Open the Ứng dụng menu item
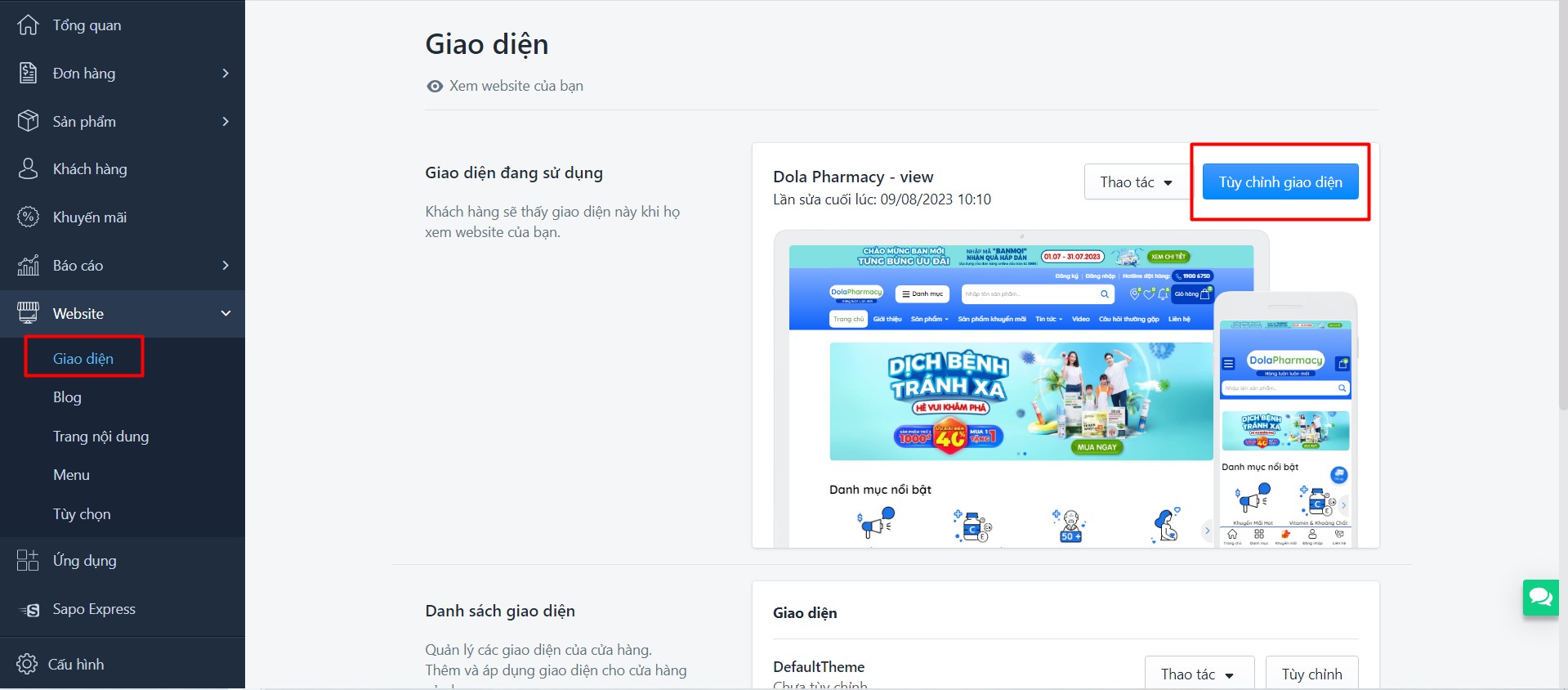This screenshot has width=1568, height=690. point(123,560)
